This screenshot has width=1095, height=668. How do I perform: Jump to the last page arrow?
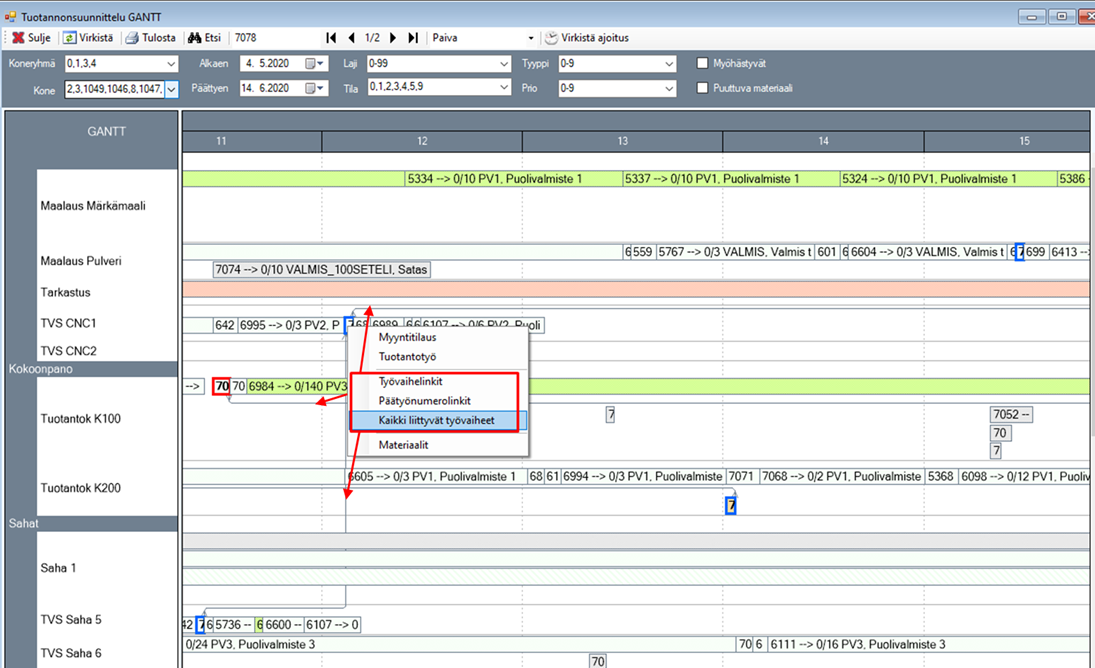coord(413,38)
